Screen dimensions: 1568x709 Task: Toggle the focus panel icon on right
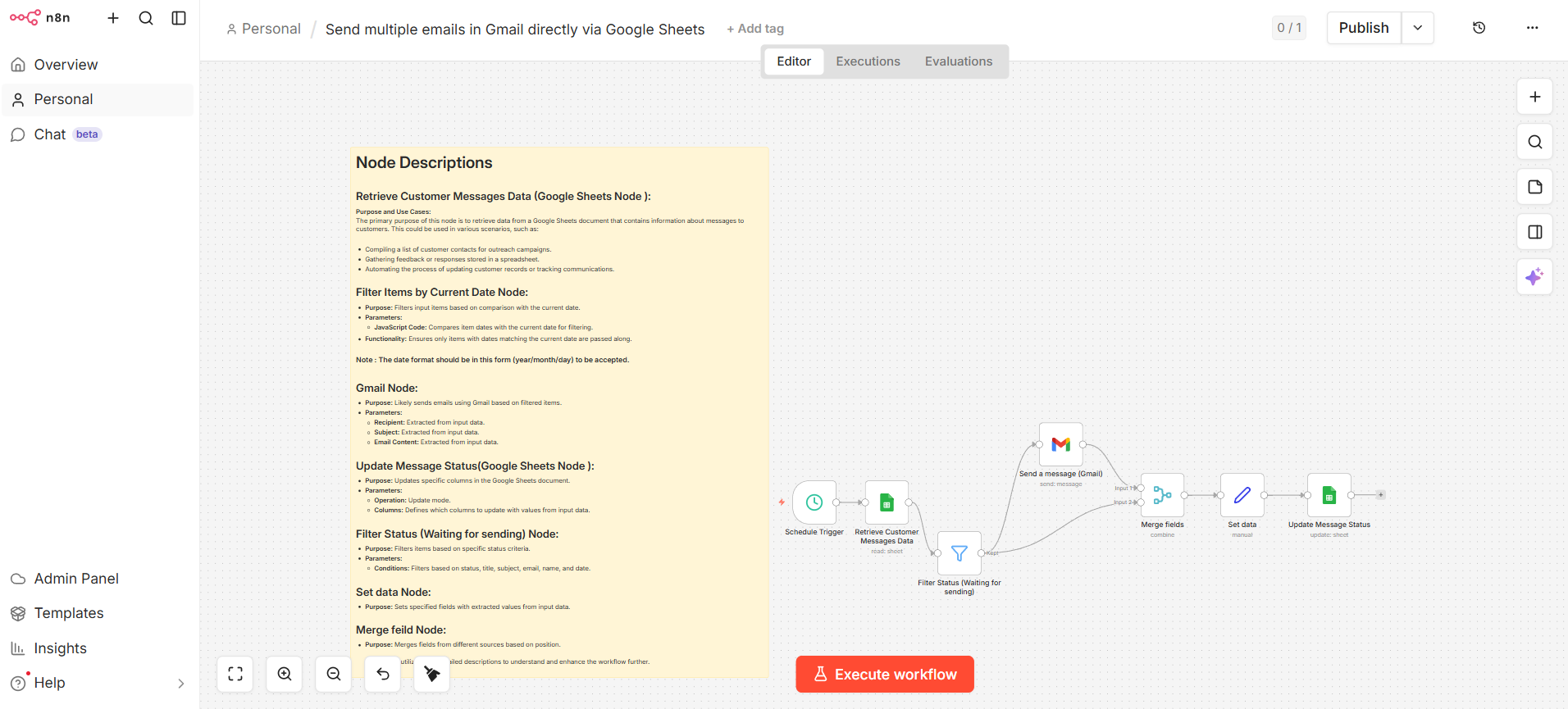click(1534, 232)
